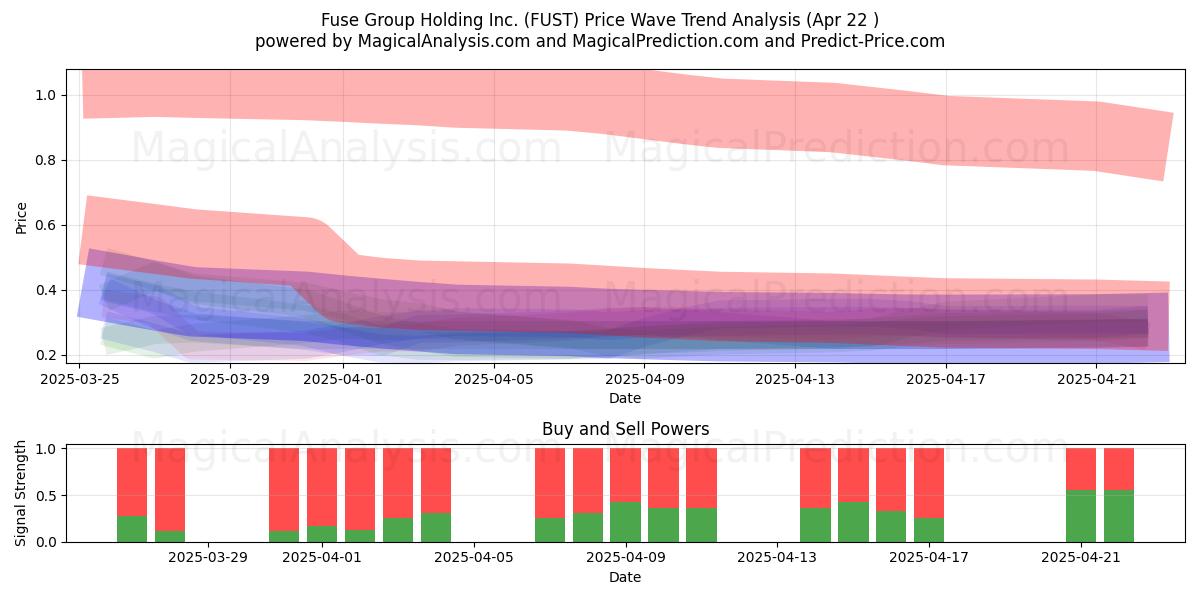Click the 2025-04-09 date tick under price chart
This screenshot has width=1200, height=600.
pos(645,379)
